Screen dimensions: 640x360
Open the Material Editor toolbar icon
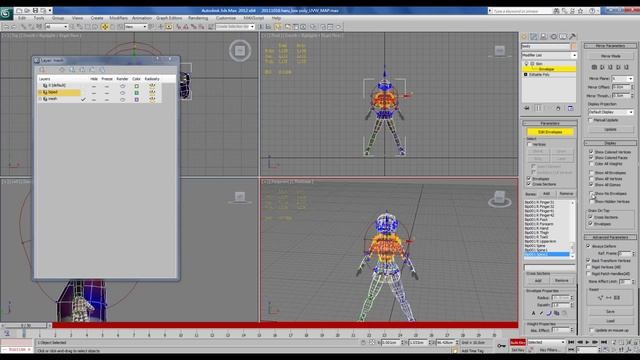313,27
